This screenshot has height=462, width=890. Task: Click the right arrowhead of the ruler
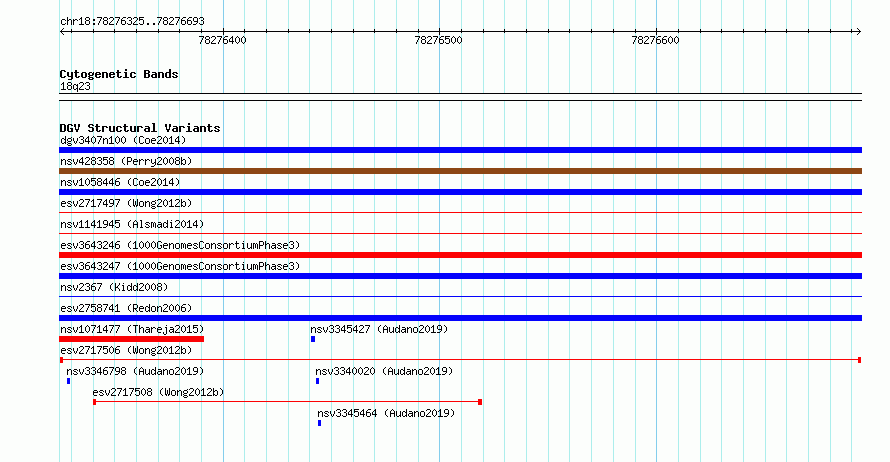(x=858, y=31)
